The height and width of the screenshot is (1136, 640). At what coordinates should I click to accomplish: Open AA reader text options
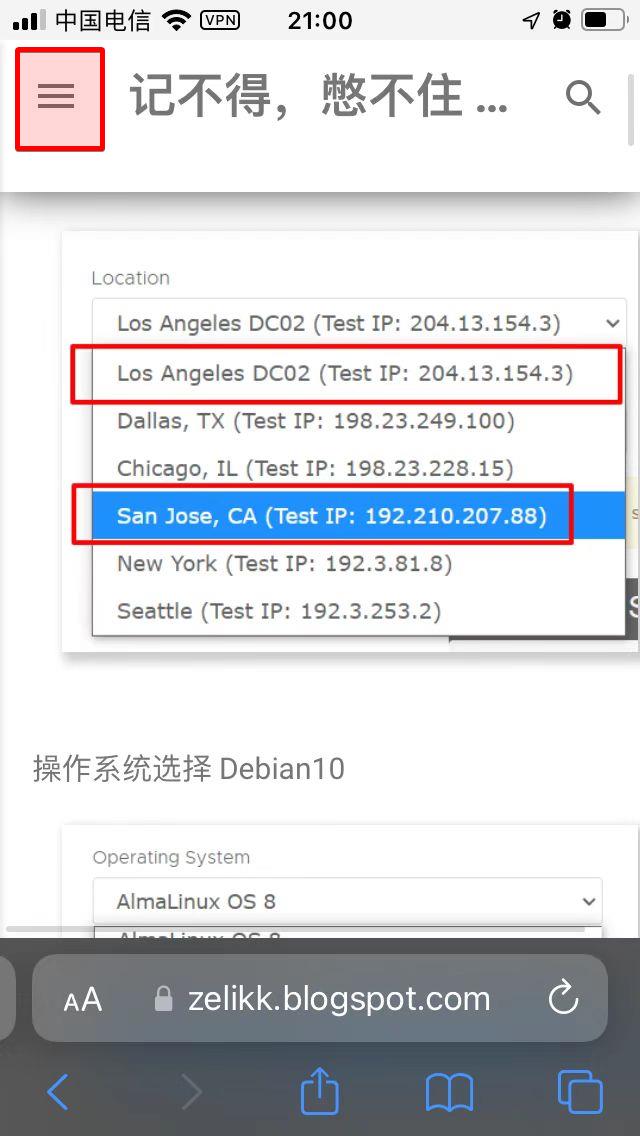83,1000
